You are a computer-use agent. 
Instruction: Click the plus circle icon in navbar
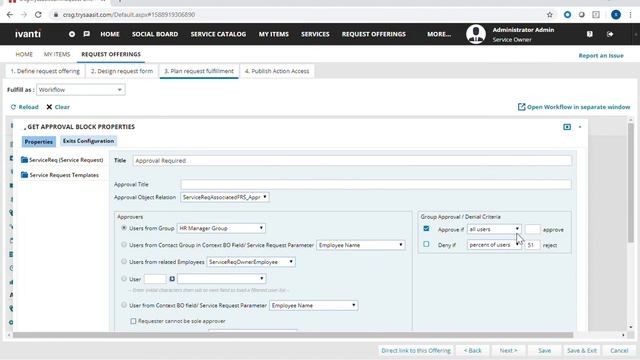pyautogui.click(x=72, y=34)
